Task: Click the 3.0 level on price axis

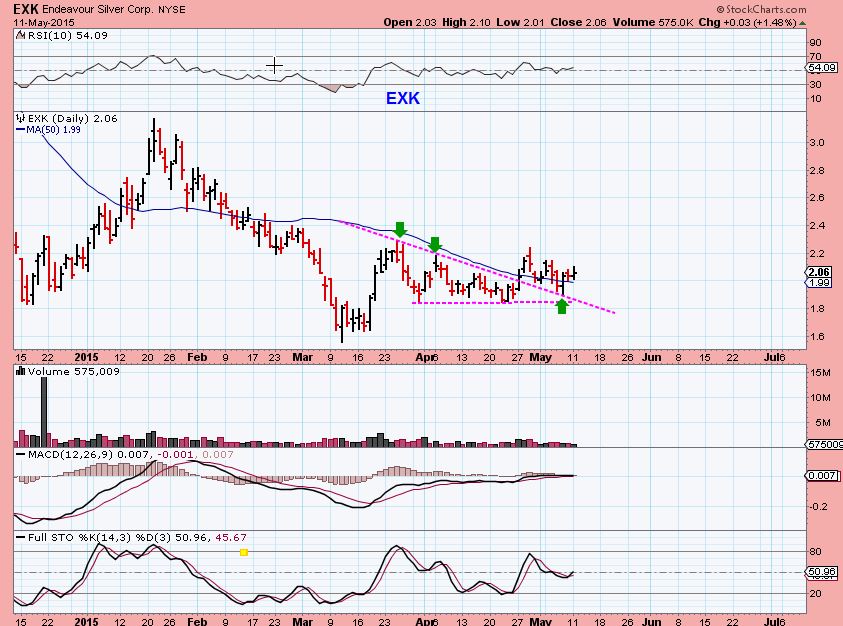Action: click(x=817, y=143)
